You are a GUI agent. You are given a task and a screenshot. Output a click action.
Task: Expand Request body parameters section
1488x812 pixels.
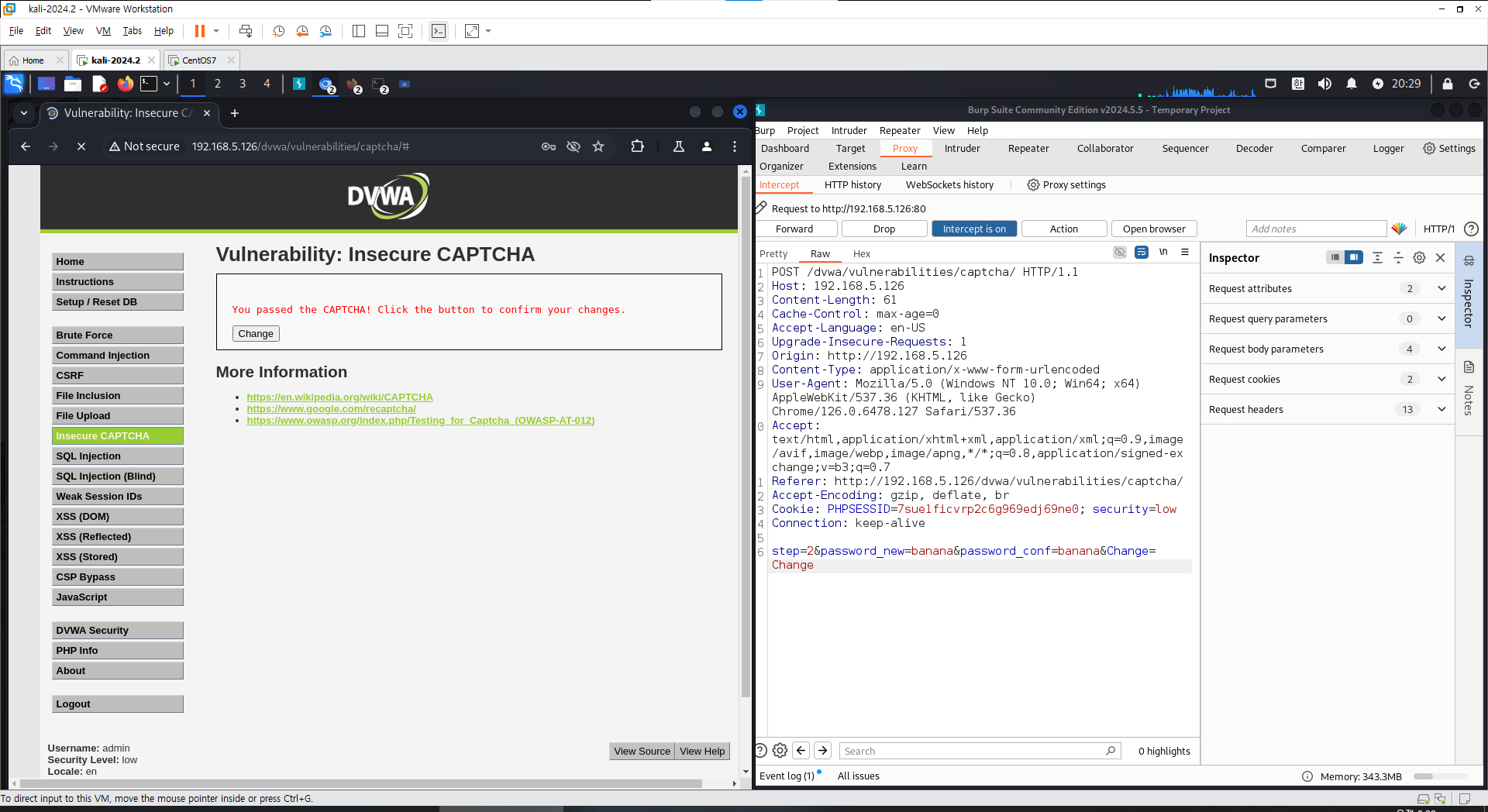coord(1328,349)
